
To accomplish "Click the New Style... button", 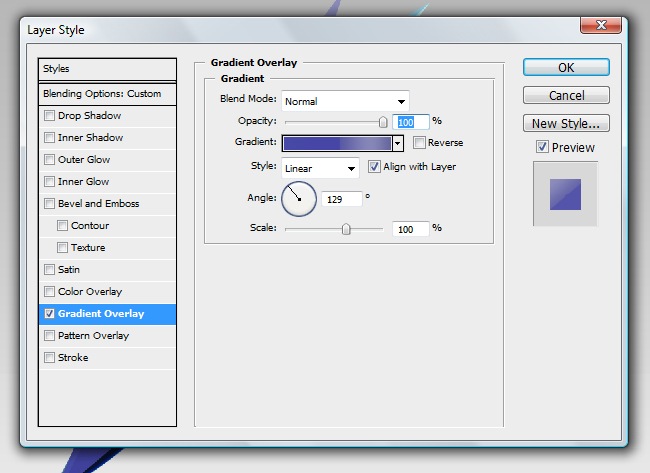I will click(565, 124).
